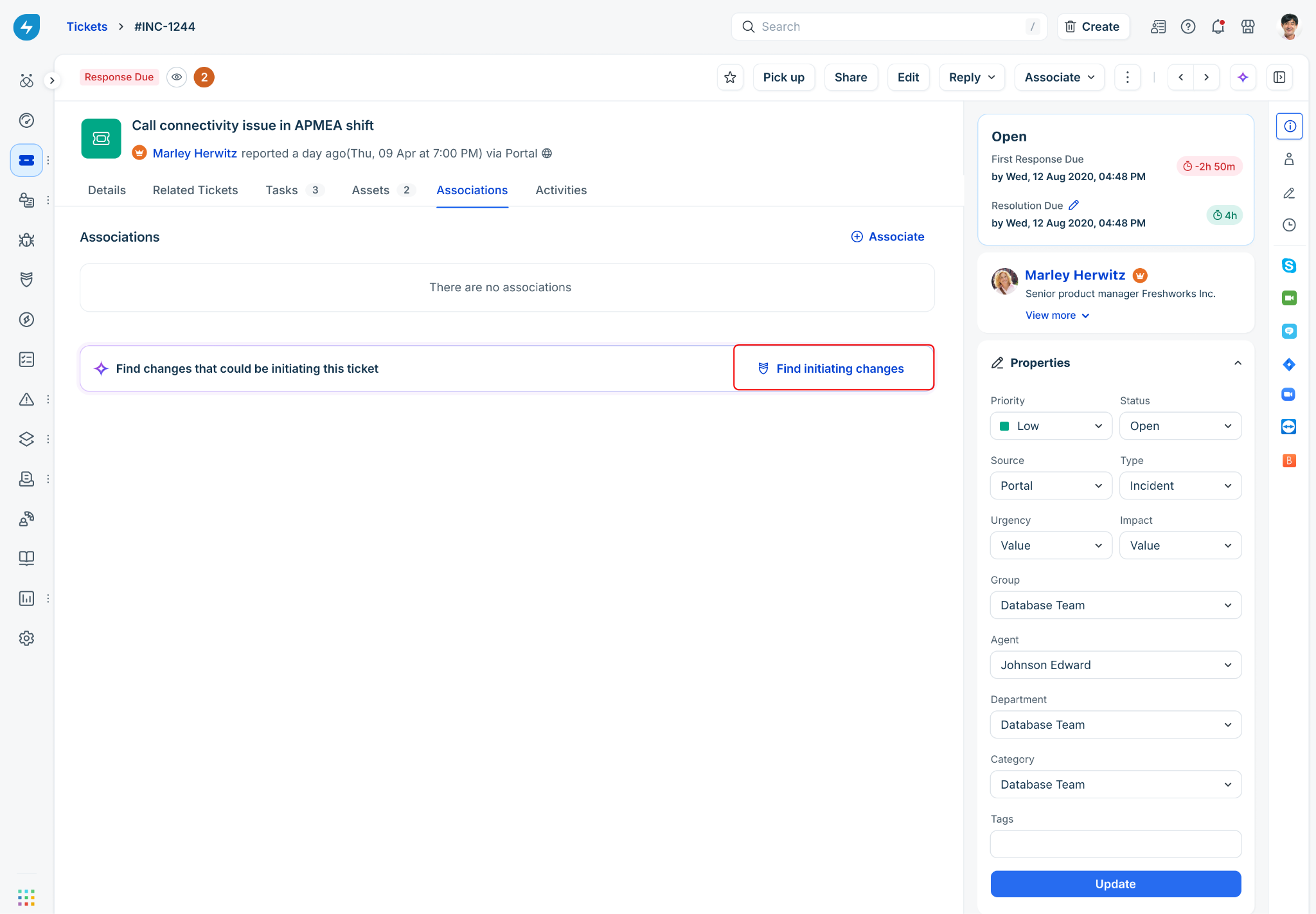The height and width of the screenshot is (914, 1316).
Task: Click the Tags input field
Action: point(1116,845)
